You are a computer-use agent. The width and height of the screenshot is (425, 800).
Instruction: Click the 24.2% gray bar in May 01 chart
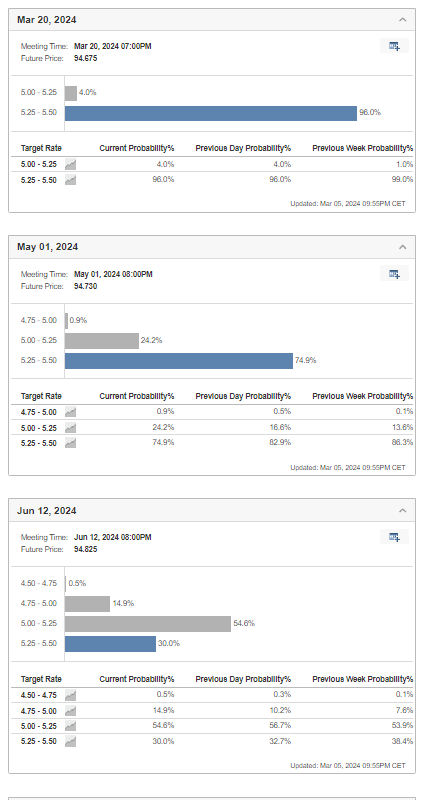tap(102, 341)
